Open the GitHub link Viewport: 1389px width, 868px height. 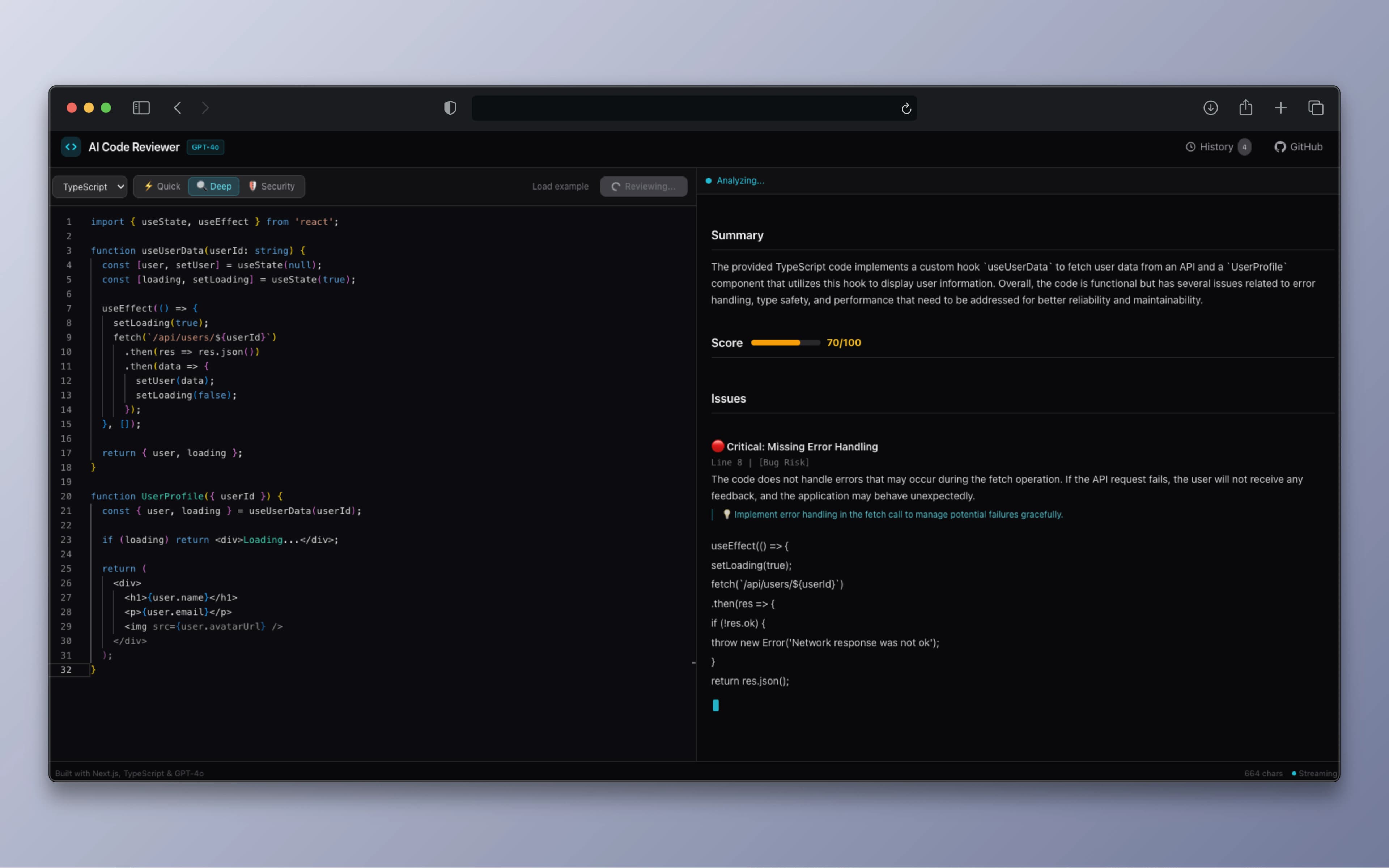pyautogui.click(x=1298, y=147)
